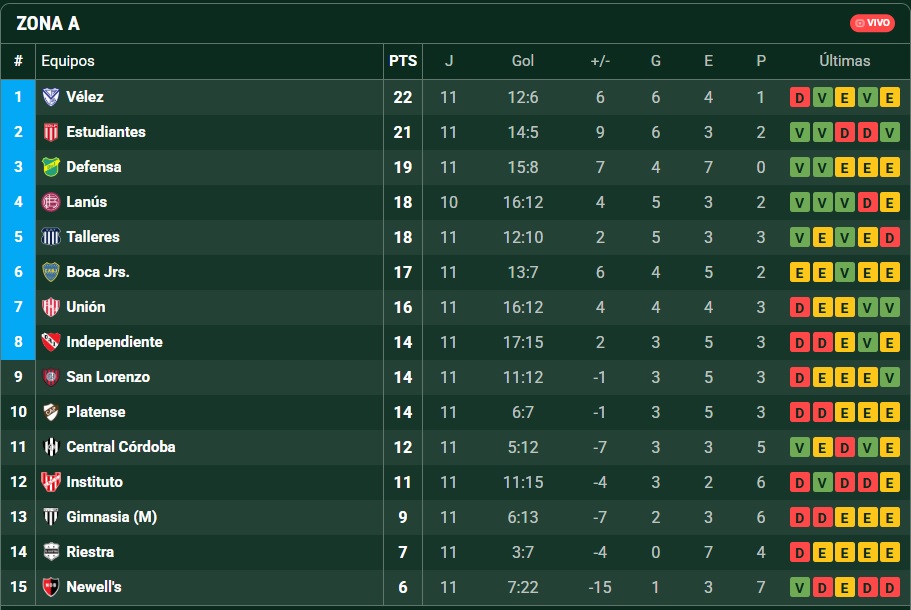Click the Lanús club crest icon
The width and height of the screenshot is (911, 610).
coord(51,202)
